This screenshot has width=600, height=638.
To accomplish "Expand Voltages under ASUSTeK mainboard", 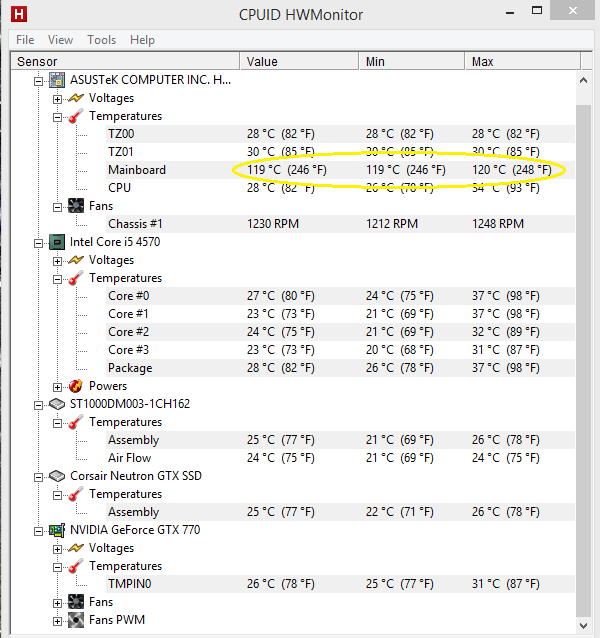I will [x=57, y=99].
